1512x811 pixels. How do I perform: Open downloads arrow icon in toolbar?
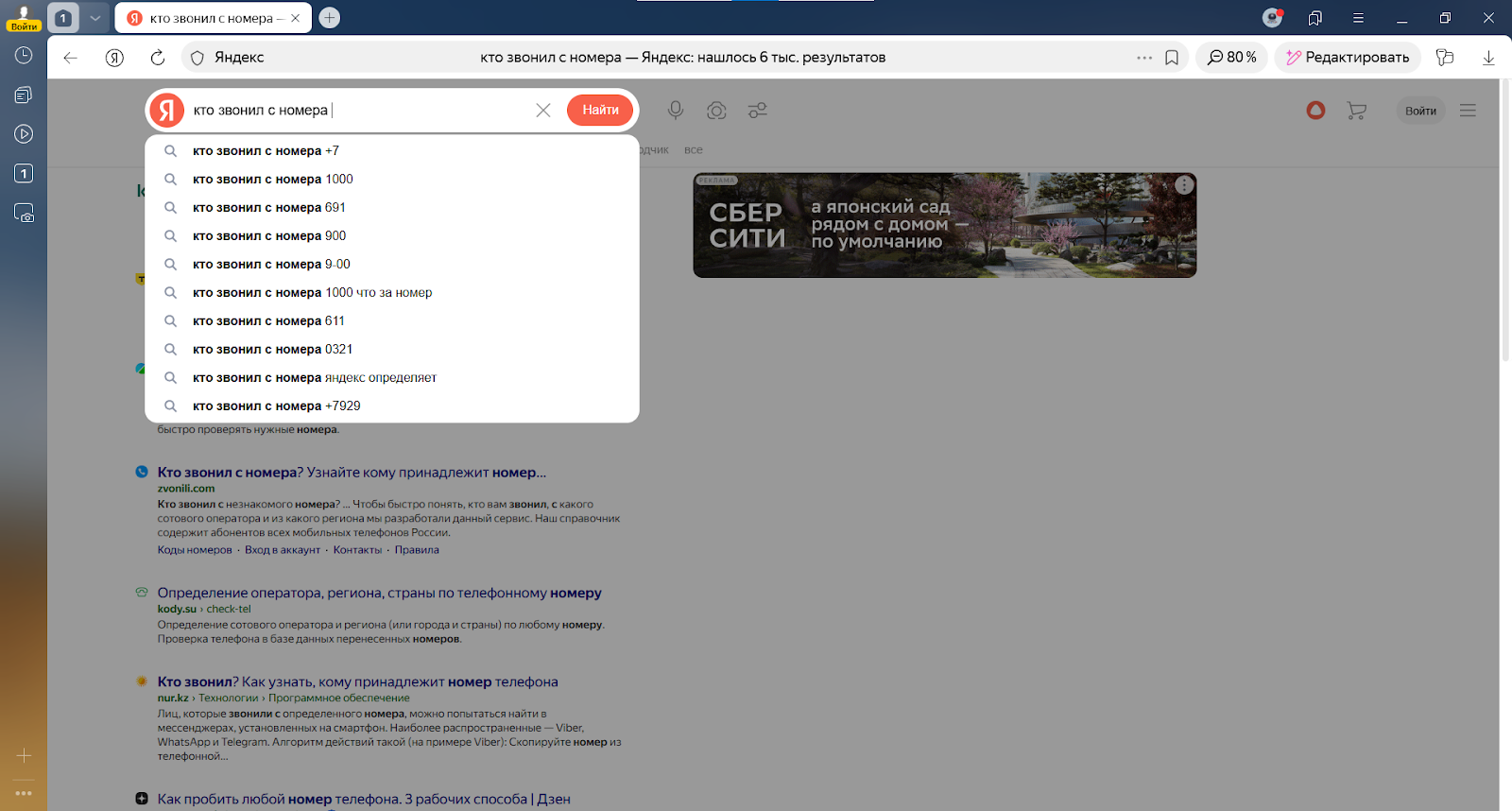[x=1488, y=58]
